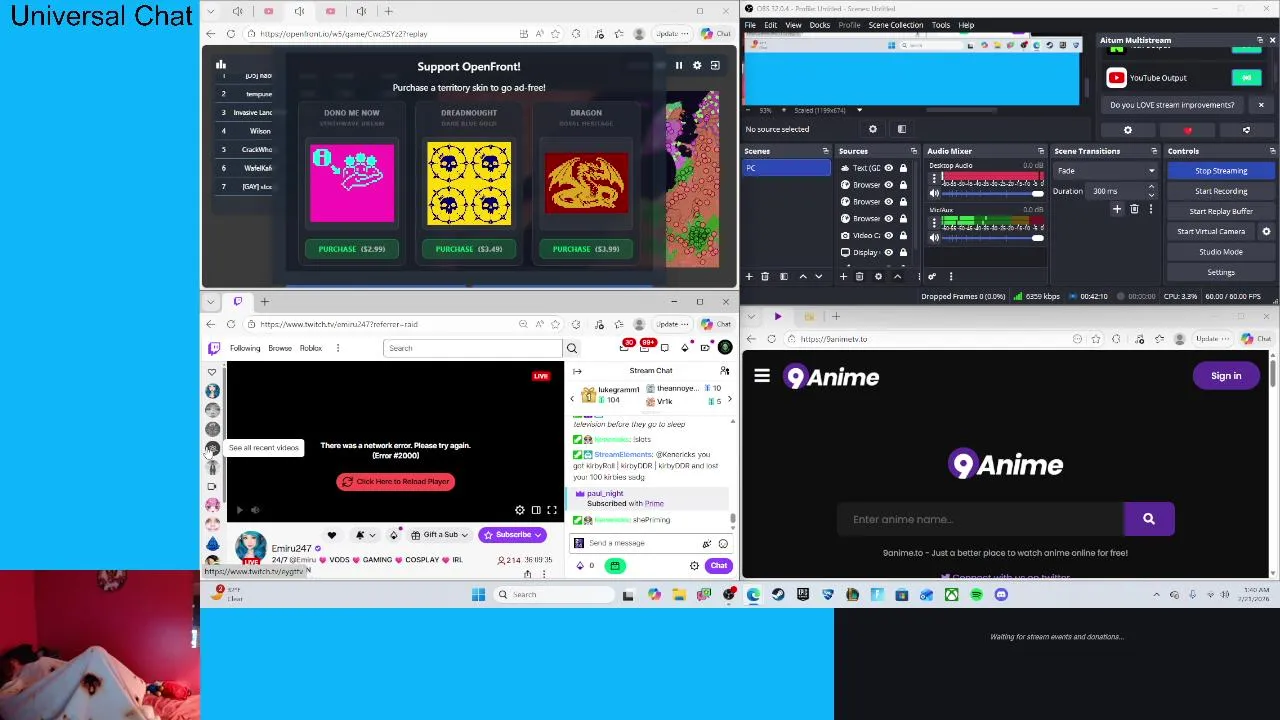Open the Browse tab on Twitch
Viewport: 1280px width, 720px height.
click(280, 348)
